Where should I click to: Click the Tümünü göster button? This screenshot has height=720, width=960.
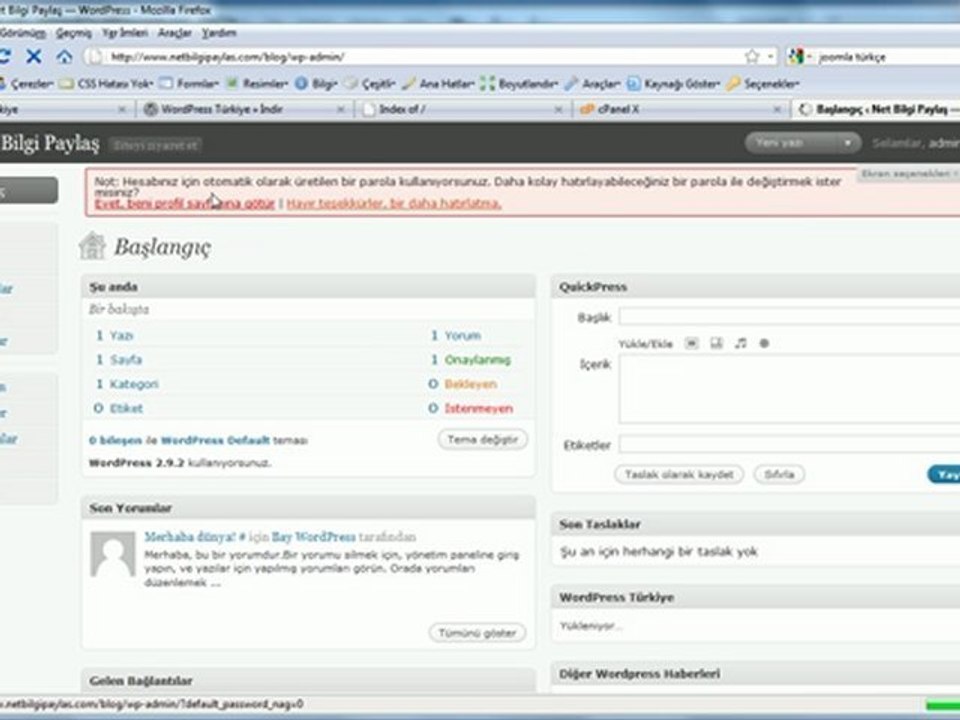(x=477, y=633)
